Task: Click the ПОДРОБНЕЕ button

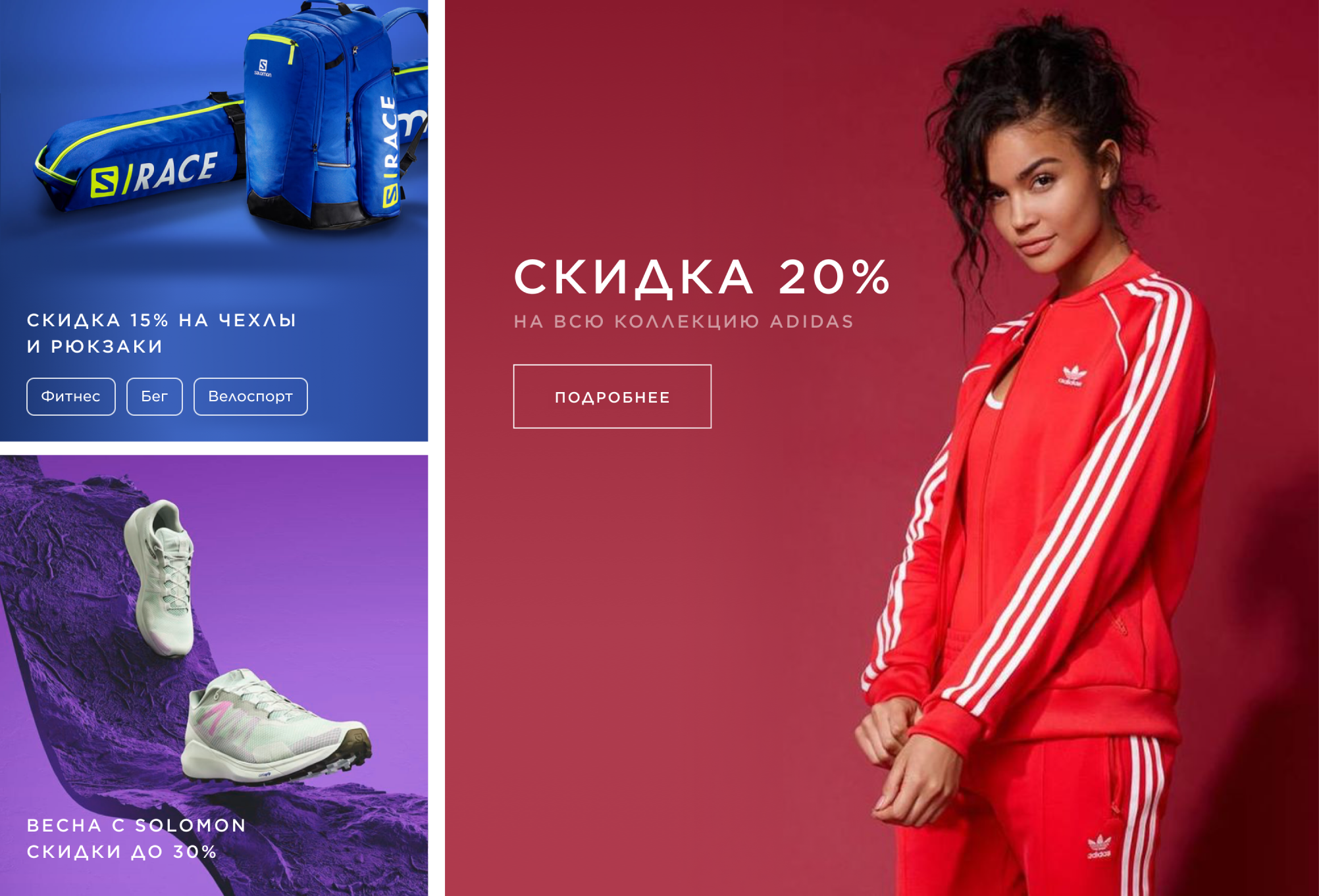Action: [612, 397]
